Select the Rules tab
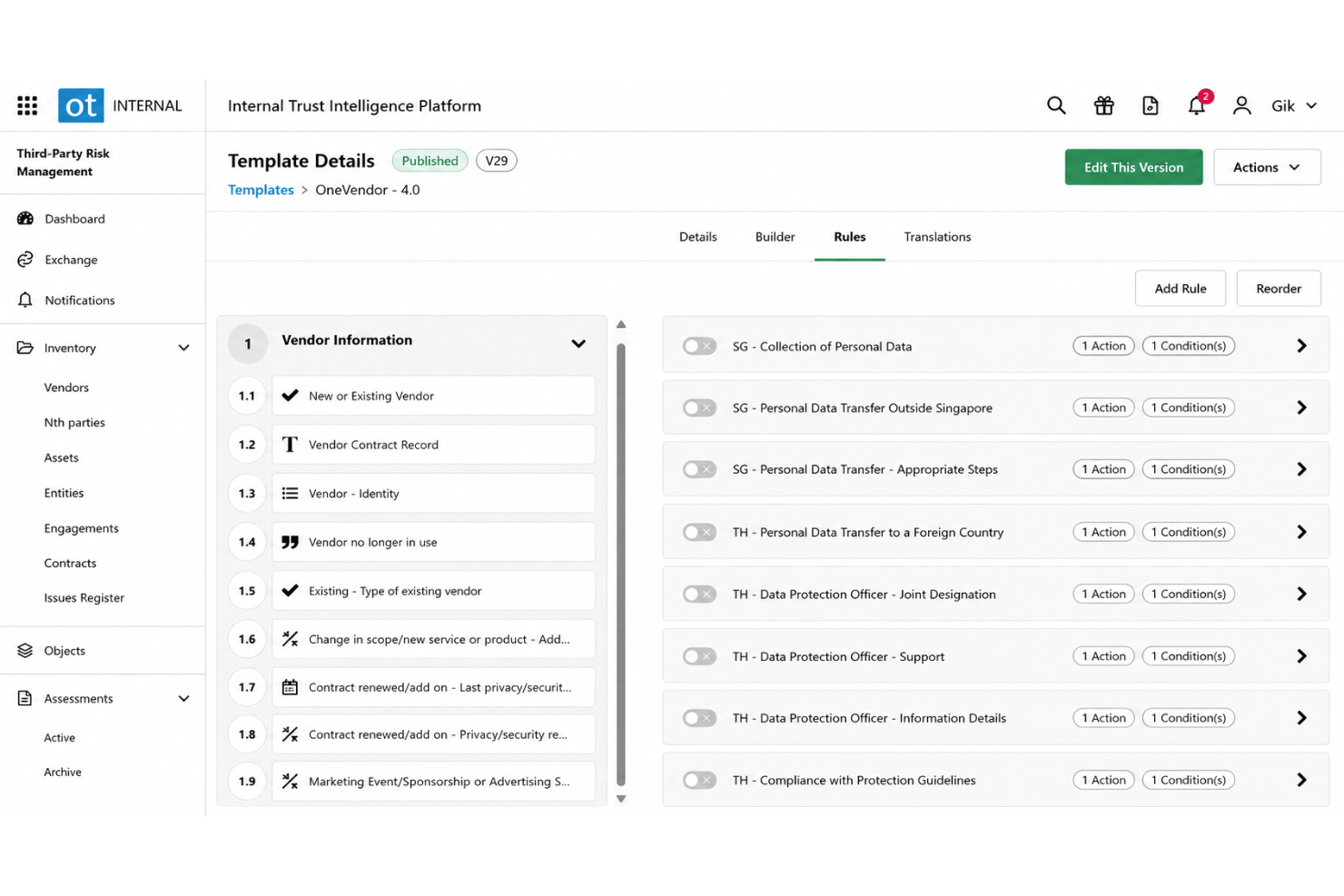 point(849,237)
